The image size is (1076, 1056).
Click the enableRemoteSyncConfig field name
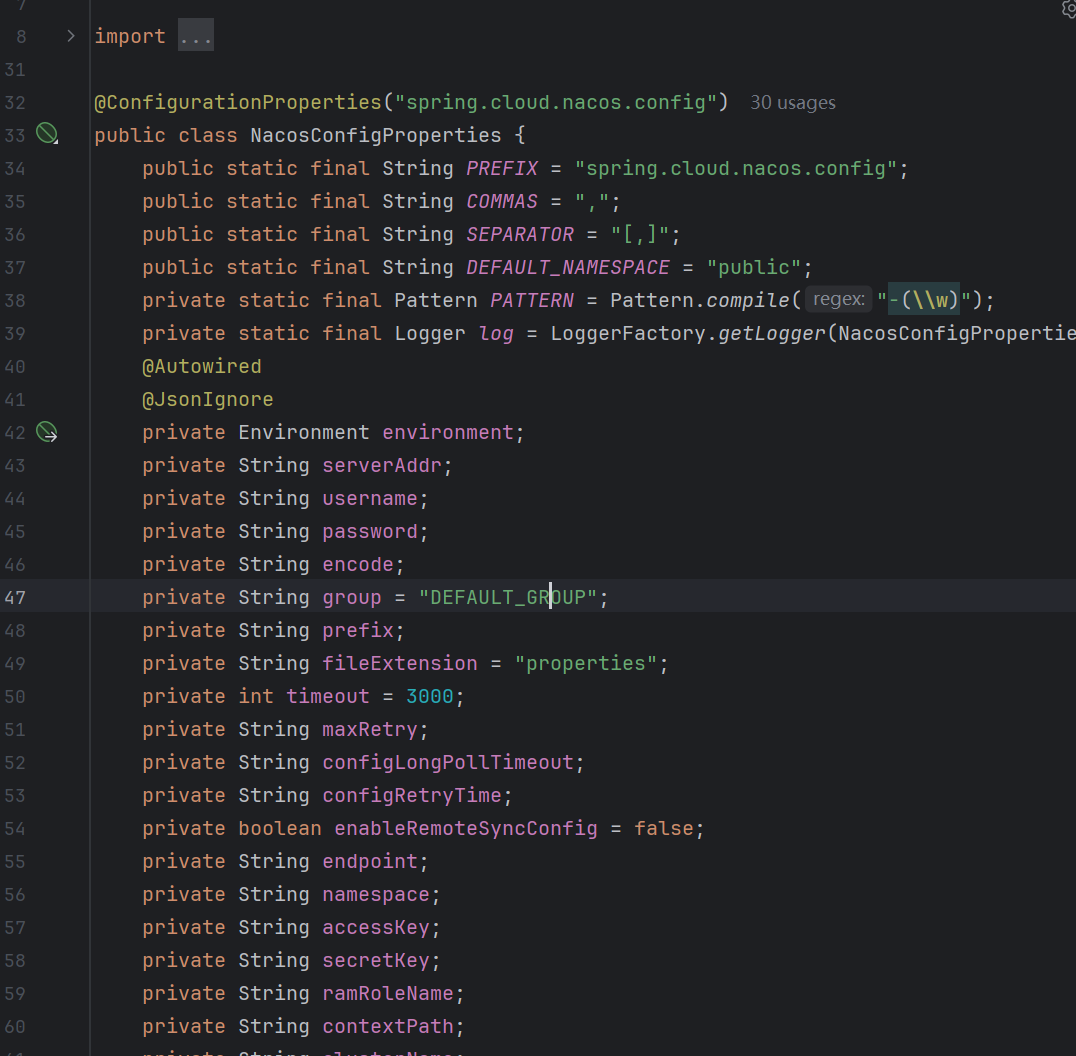tap(465, 828)
